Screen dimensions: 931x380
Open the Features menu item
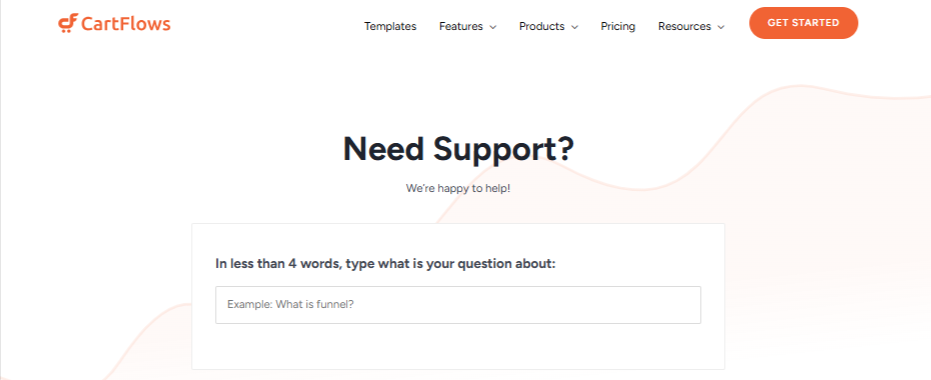(x=461, y=26)
